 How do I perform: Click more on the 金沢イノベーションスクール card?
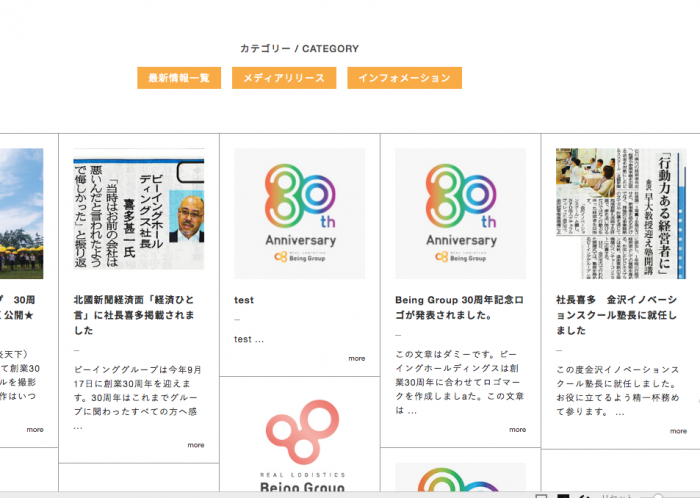678,431
